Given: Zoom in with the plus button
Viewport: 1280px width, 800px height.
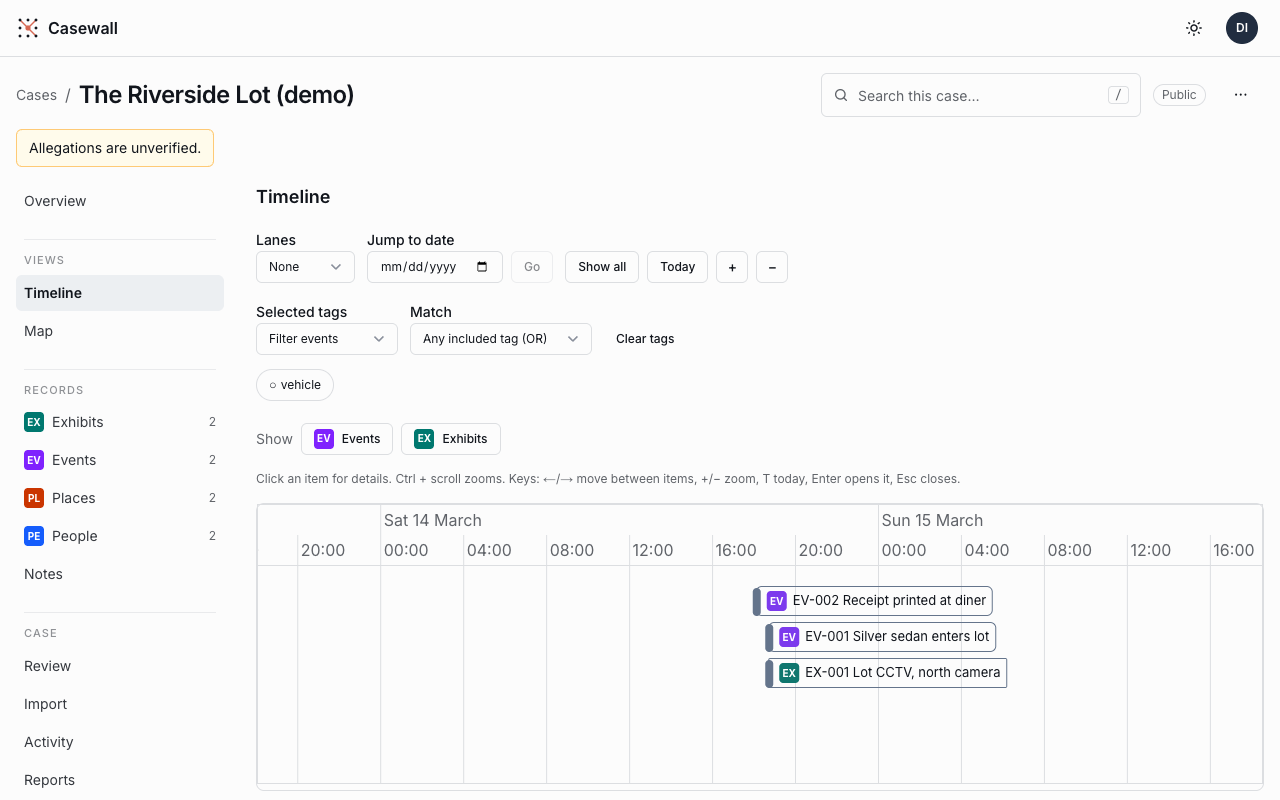Looking at the screenshot, I should (732, 267).
